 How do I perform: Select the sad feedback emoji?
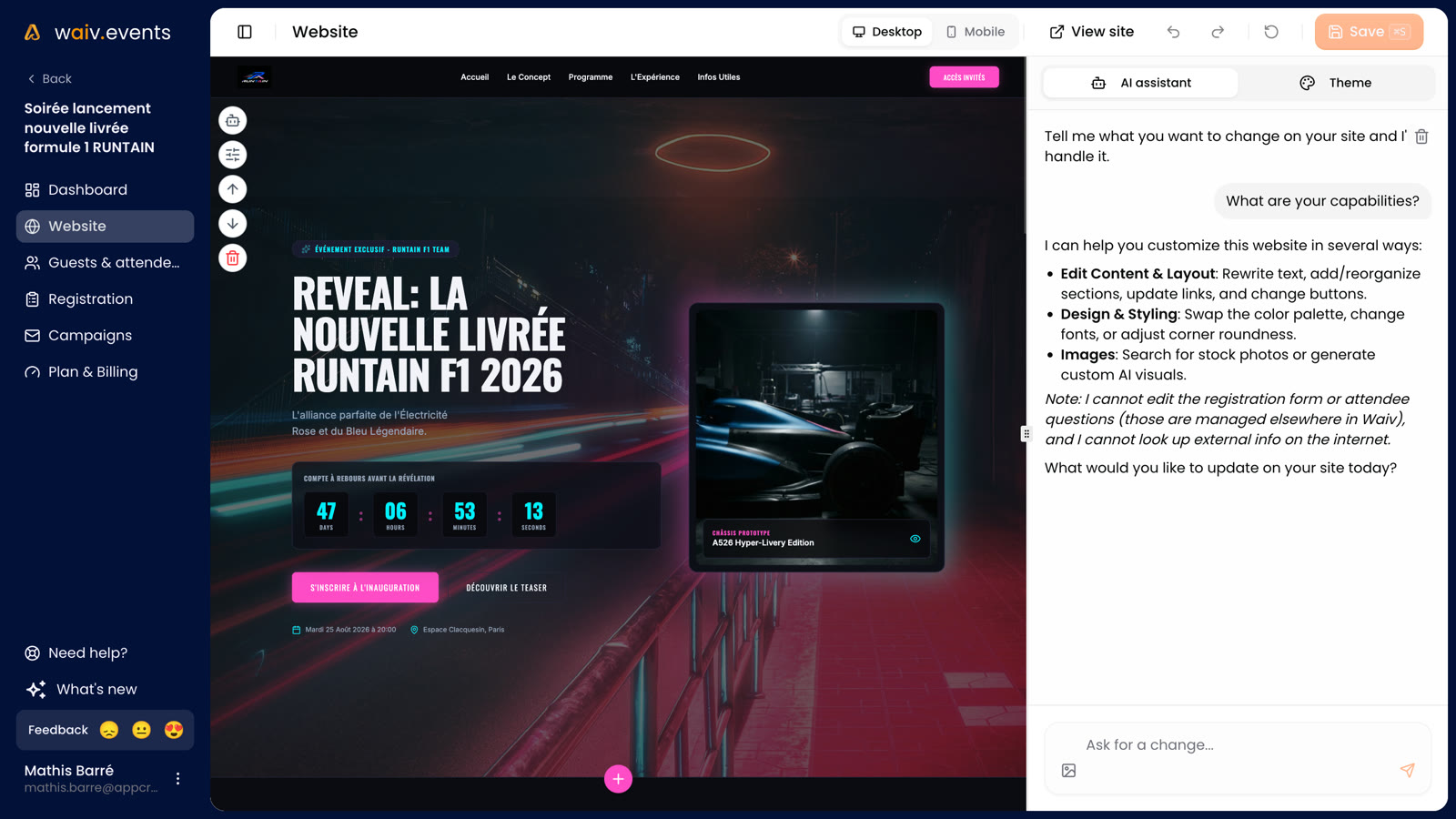(x=109, y=730)
